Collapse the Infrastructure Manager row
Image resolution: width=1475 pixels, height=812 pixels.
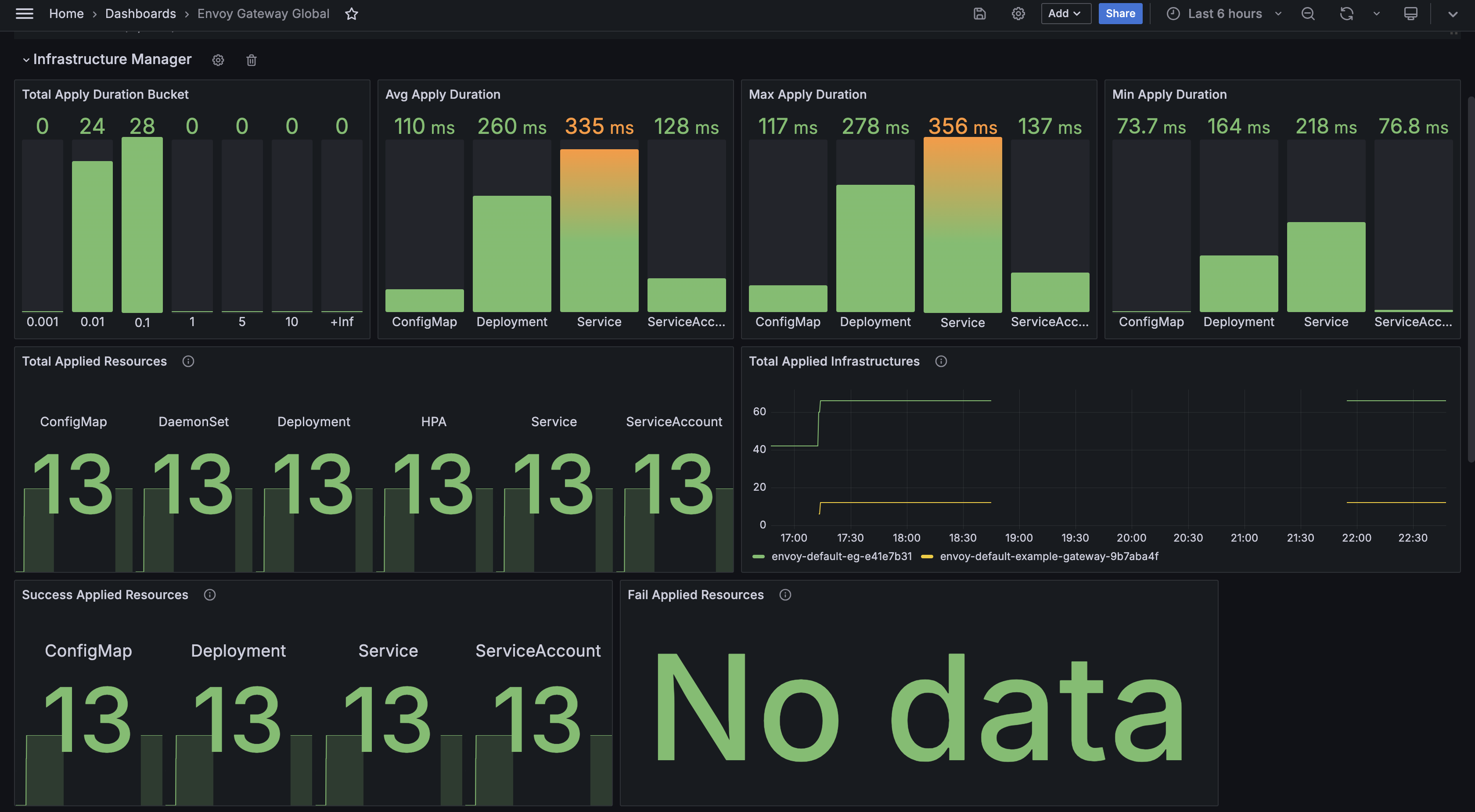pyautogui.click(x=26, y=60)
